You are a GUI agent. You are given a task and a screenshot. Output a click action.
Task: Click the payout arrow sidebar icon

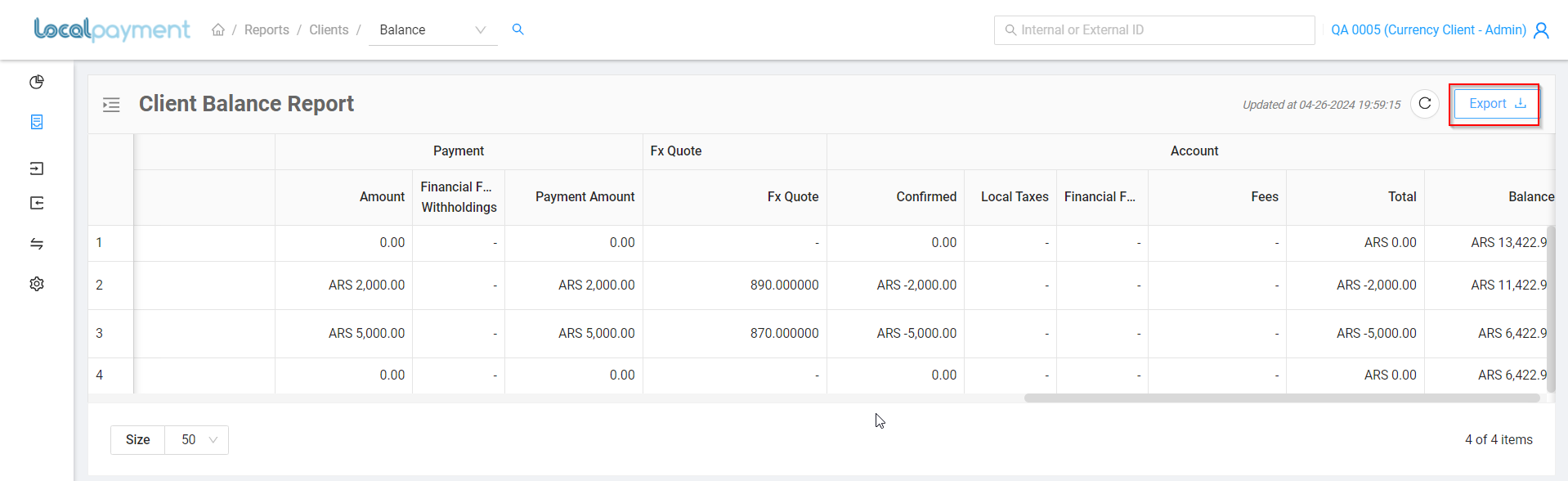click(37, 203)
